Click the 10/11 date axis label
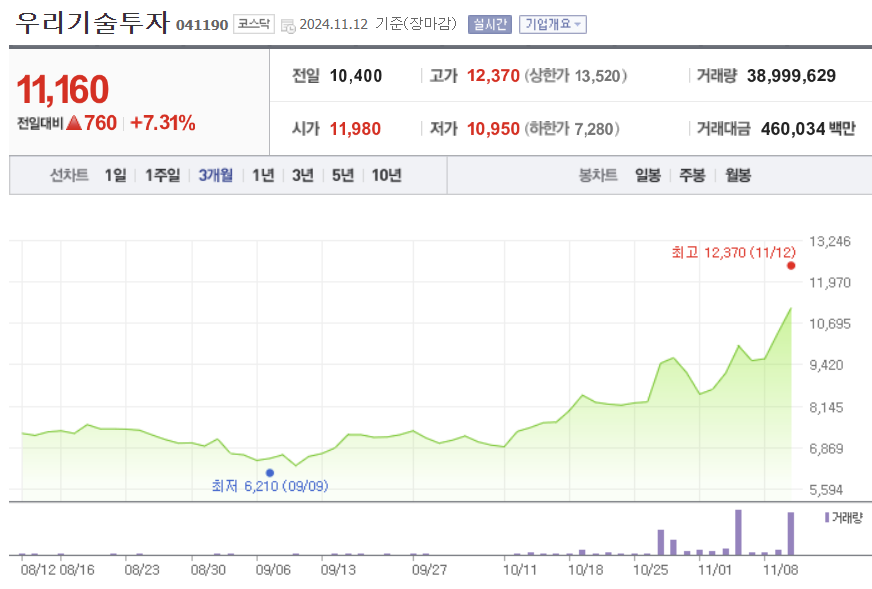The image size is (872, 589). tap(520, 570)
